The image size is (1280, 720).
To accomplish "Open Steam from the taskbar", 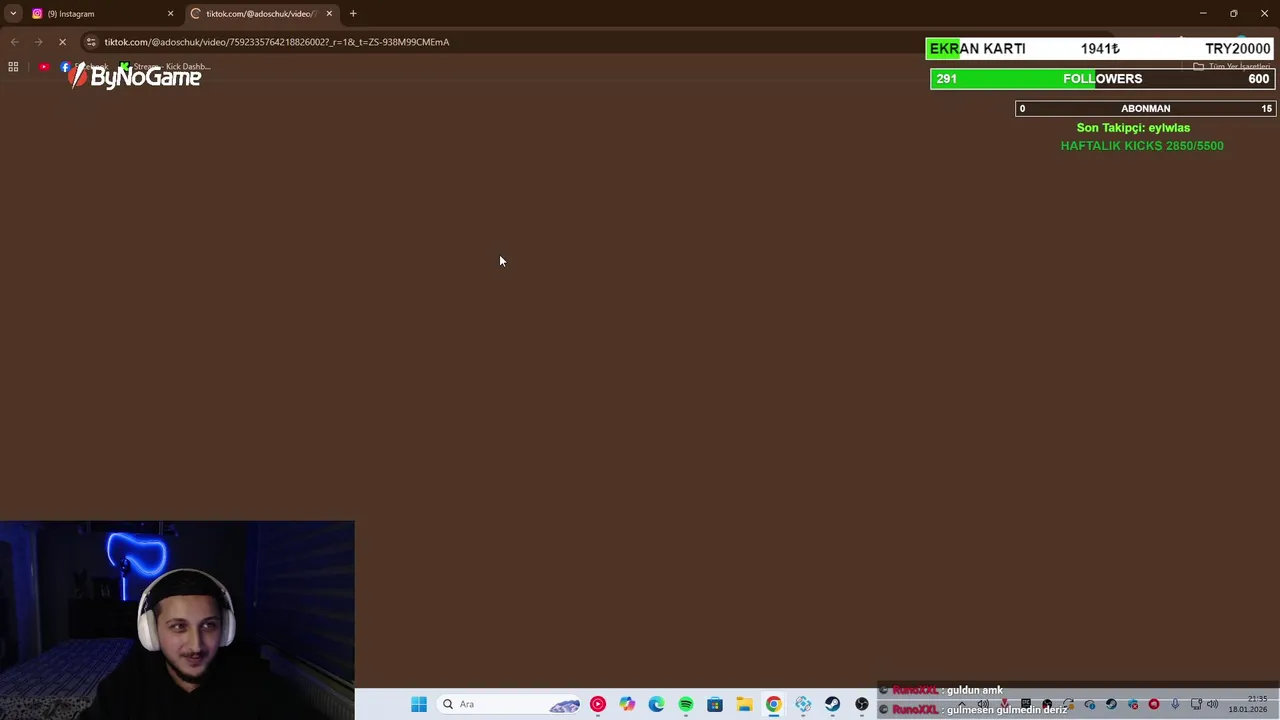I will point(832,704).
